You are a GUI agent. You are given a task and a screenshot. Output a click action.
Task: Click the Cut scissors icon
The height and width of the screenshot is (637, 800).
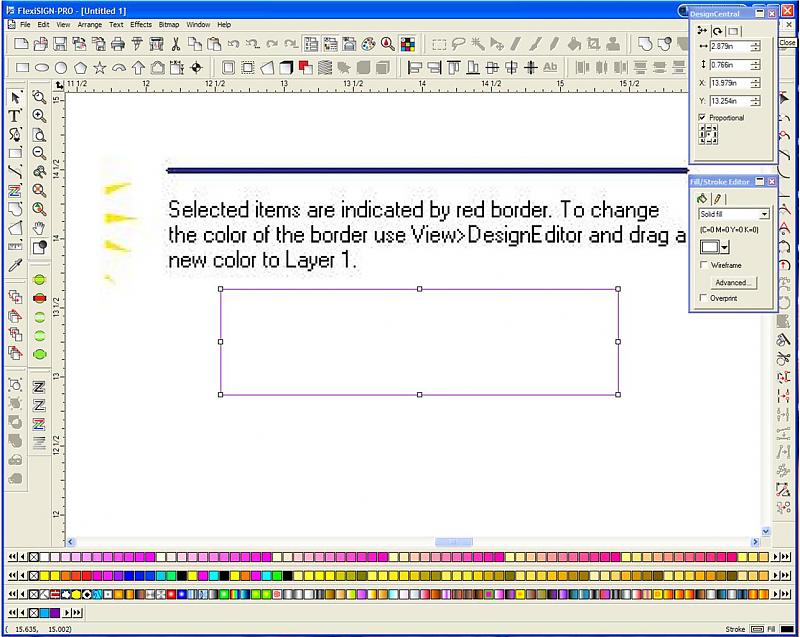tap(176, 44)
